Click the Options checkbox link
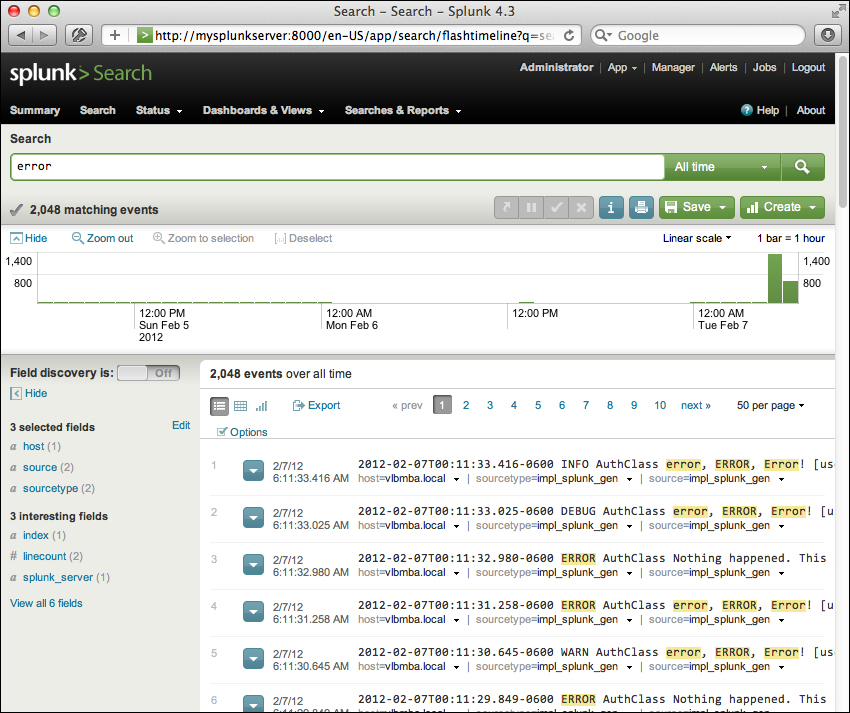 click(242, 432)
